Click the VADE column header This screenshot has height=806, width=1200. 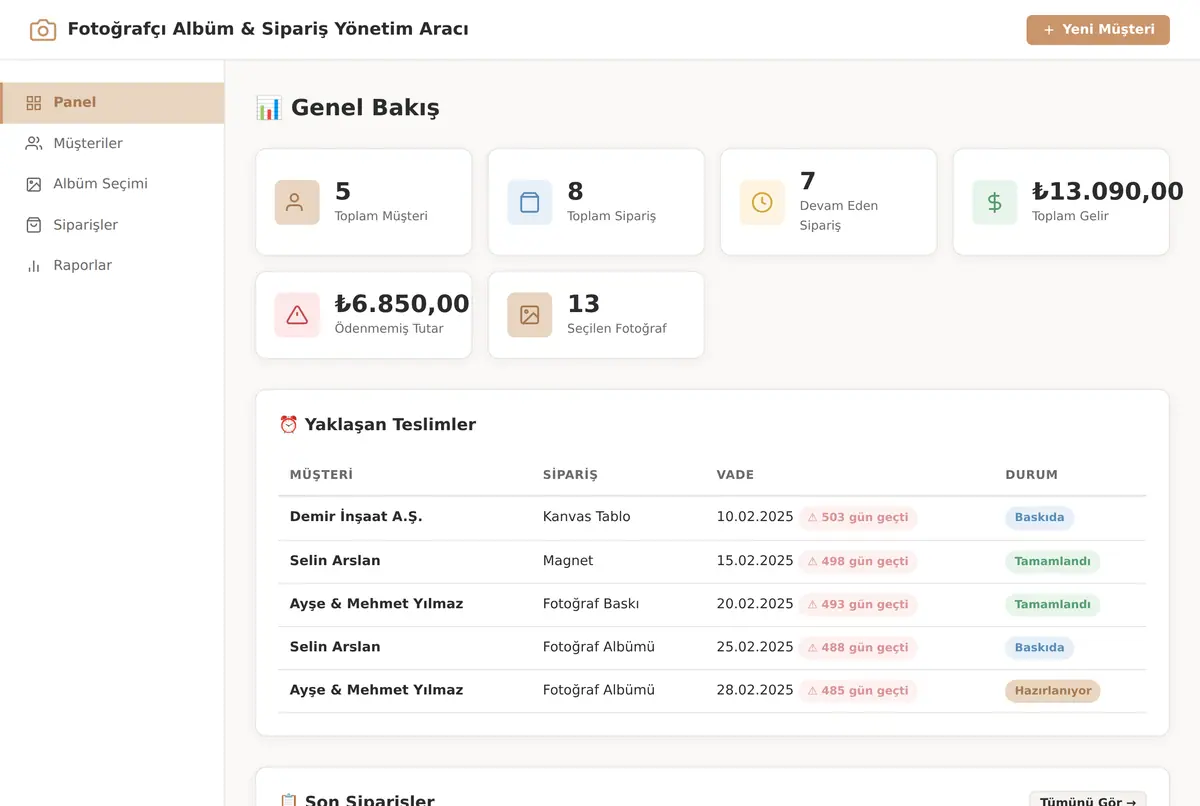coord(735,475)
